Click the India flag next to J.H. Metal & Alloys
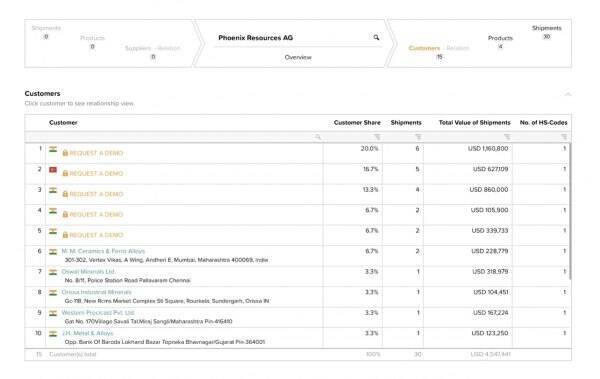Viewport: 600px width, 379px height. point(53,334)
